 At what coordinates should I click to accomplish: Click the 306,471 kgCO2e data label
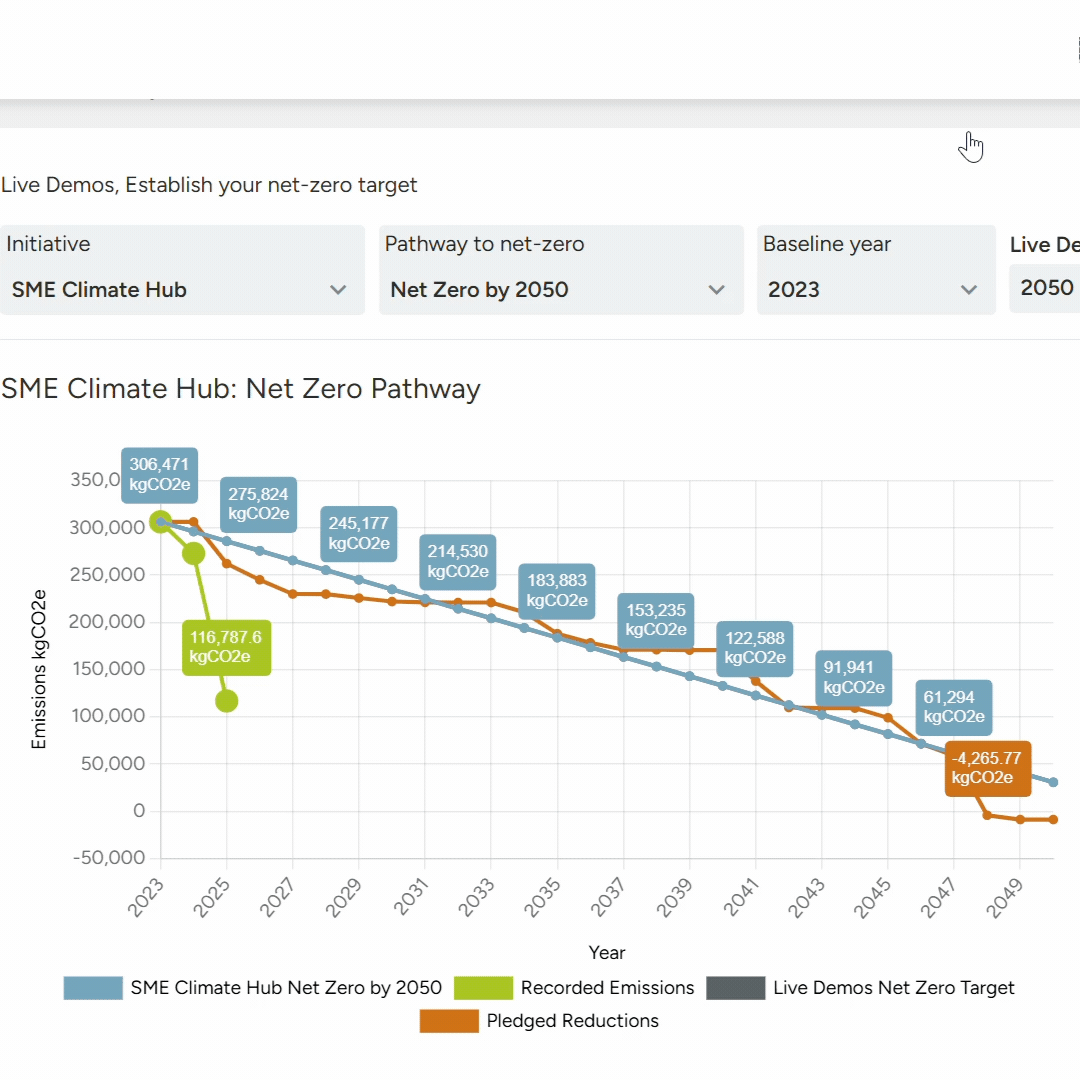tap(160, 475)
